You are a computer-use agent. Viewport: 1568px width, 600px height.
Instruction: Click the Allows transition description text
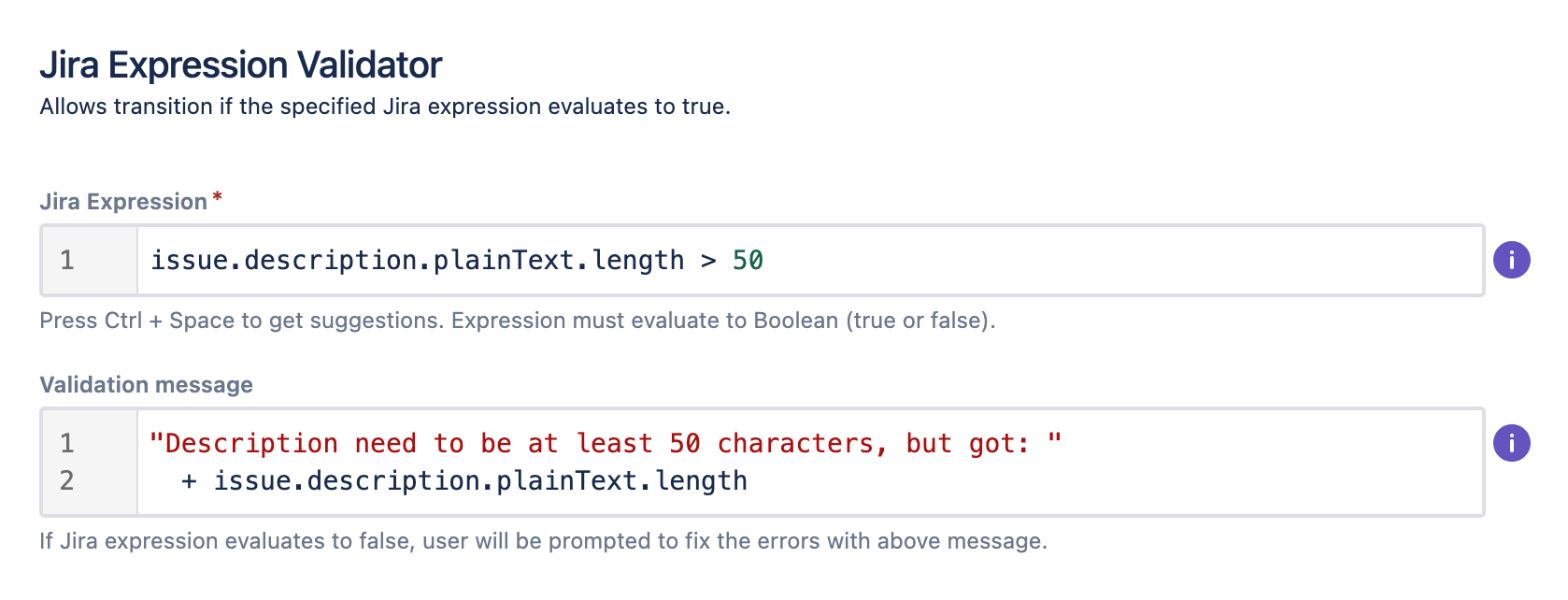coord(385,107)
